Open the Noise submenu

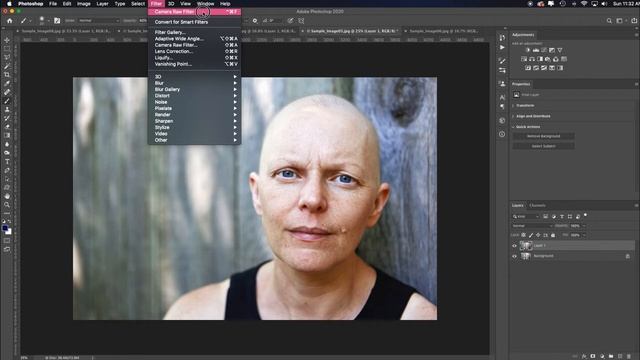pyautogui.click(x=194, y=102)
